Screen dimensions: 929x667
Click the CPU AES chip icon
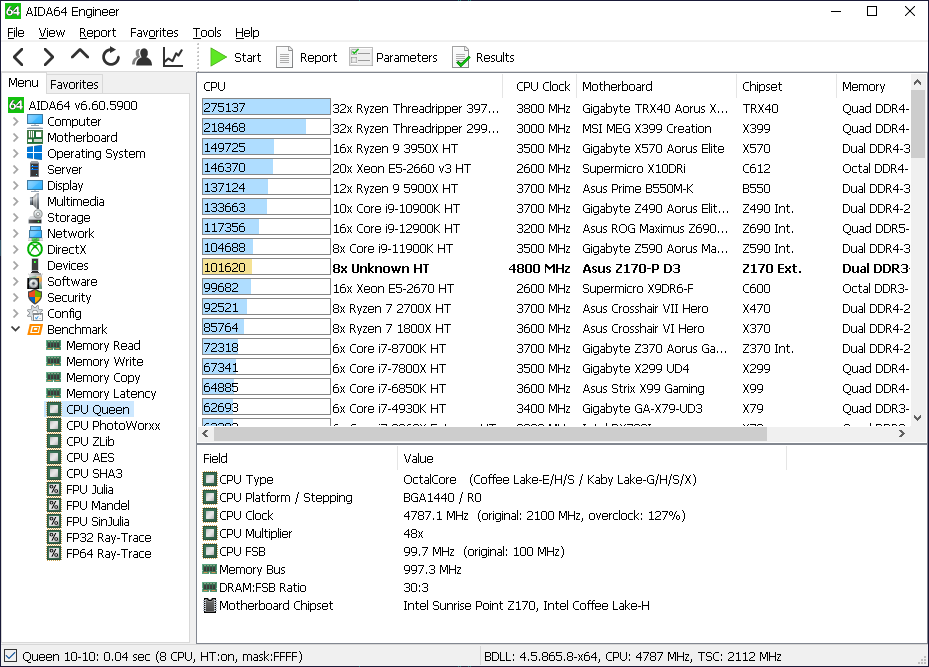click(54, 457)
